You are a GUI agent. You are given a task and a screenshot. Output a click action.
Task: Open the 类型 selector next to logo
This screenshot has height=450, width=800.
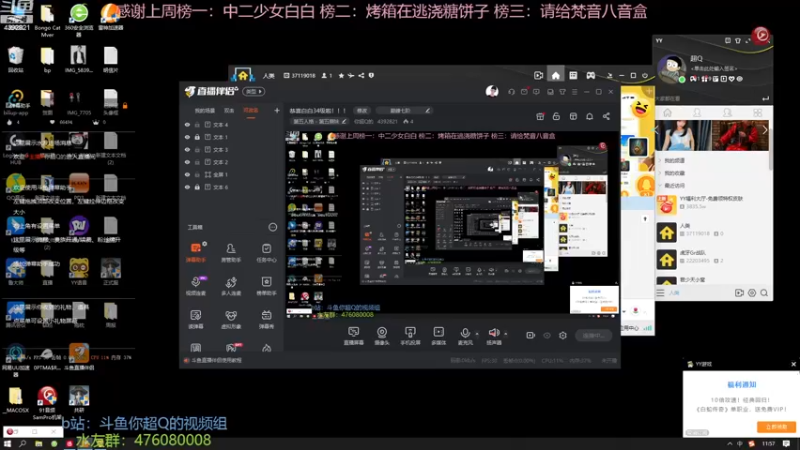pos(254,91)
